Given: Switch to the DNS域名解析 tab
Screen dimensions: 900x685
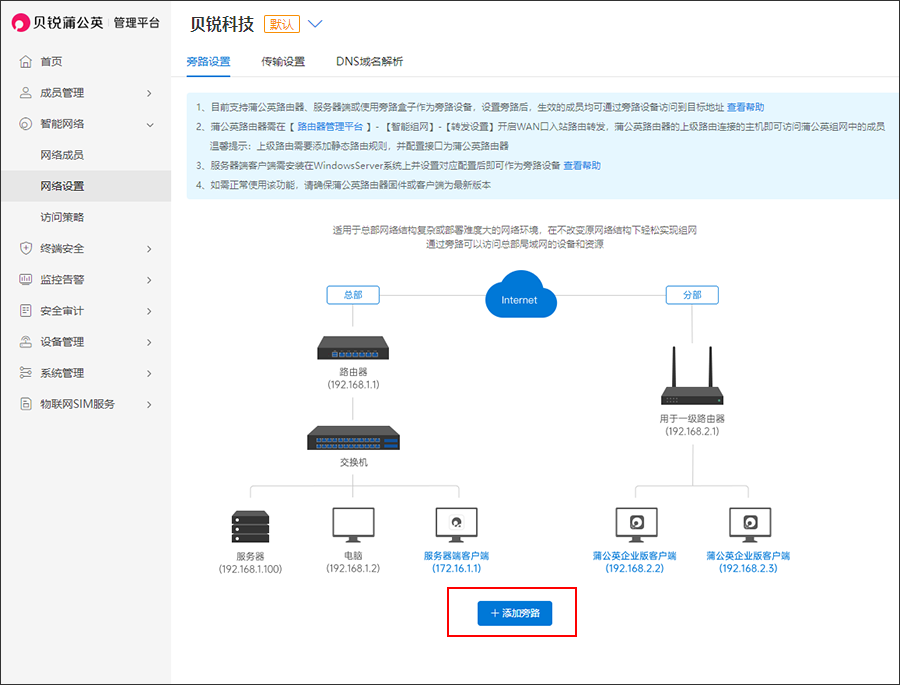Looking at the screenshot, I should point(370,61).
